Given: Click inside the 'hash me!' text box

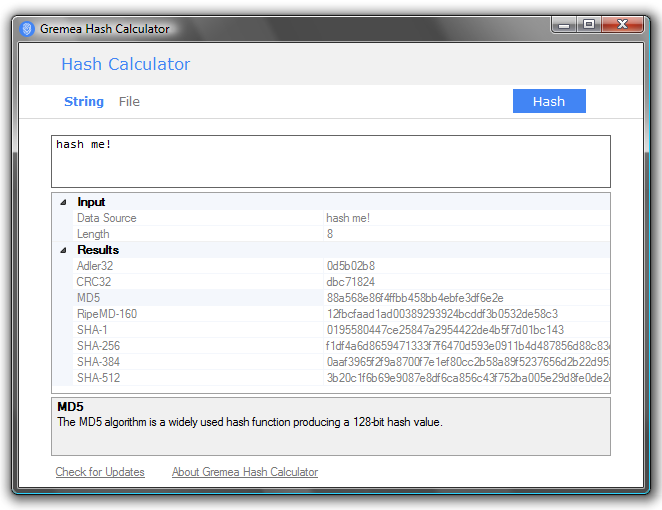Looking at the screenshot, I should click(331, 161).
